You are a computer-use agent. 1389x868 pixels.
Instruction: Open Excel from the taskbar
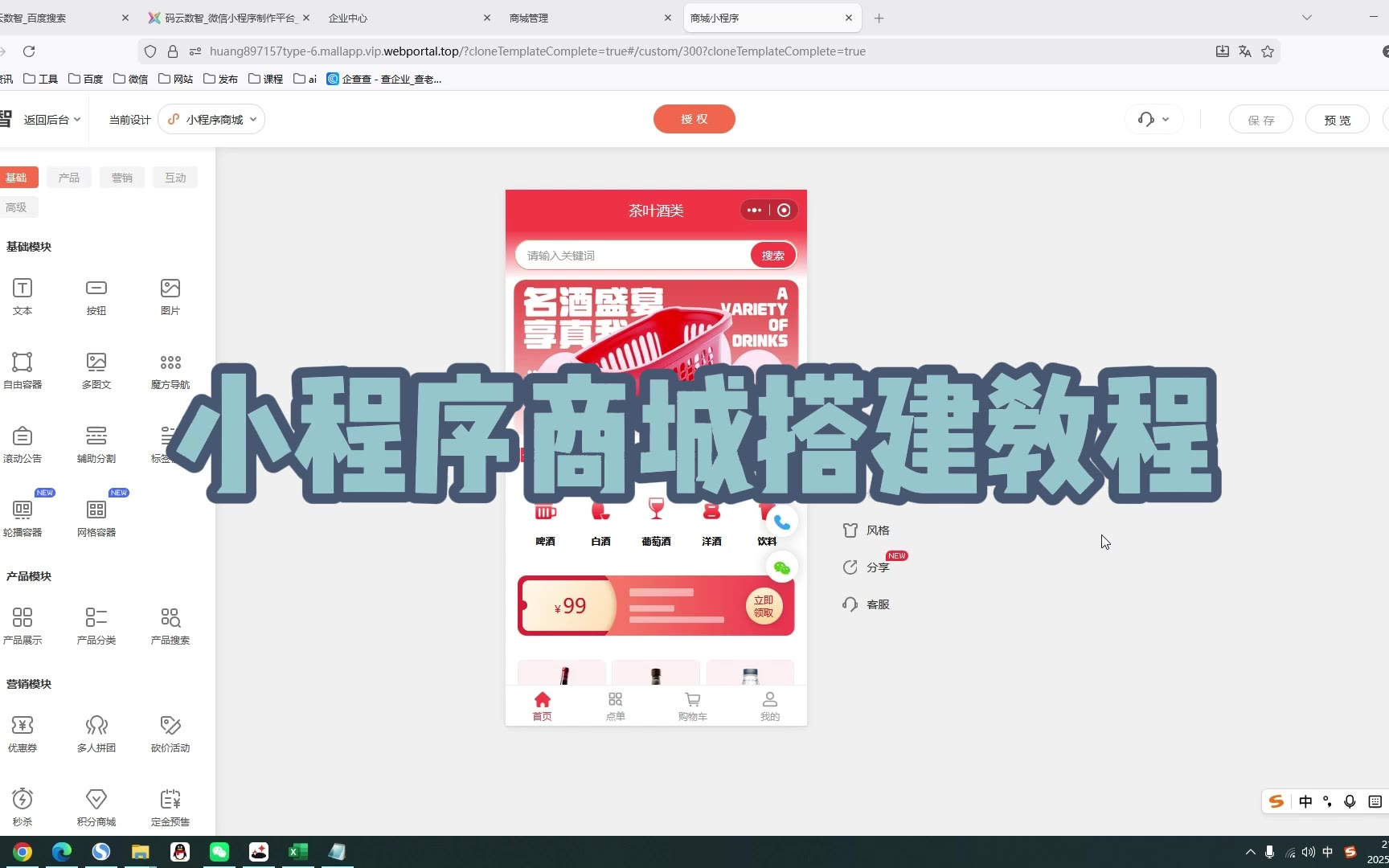coord(298,852)
